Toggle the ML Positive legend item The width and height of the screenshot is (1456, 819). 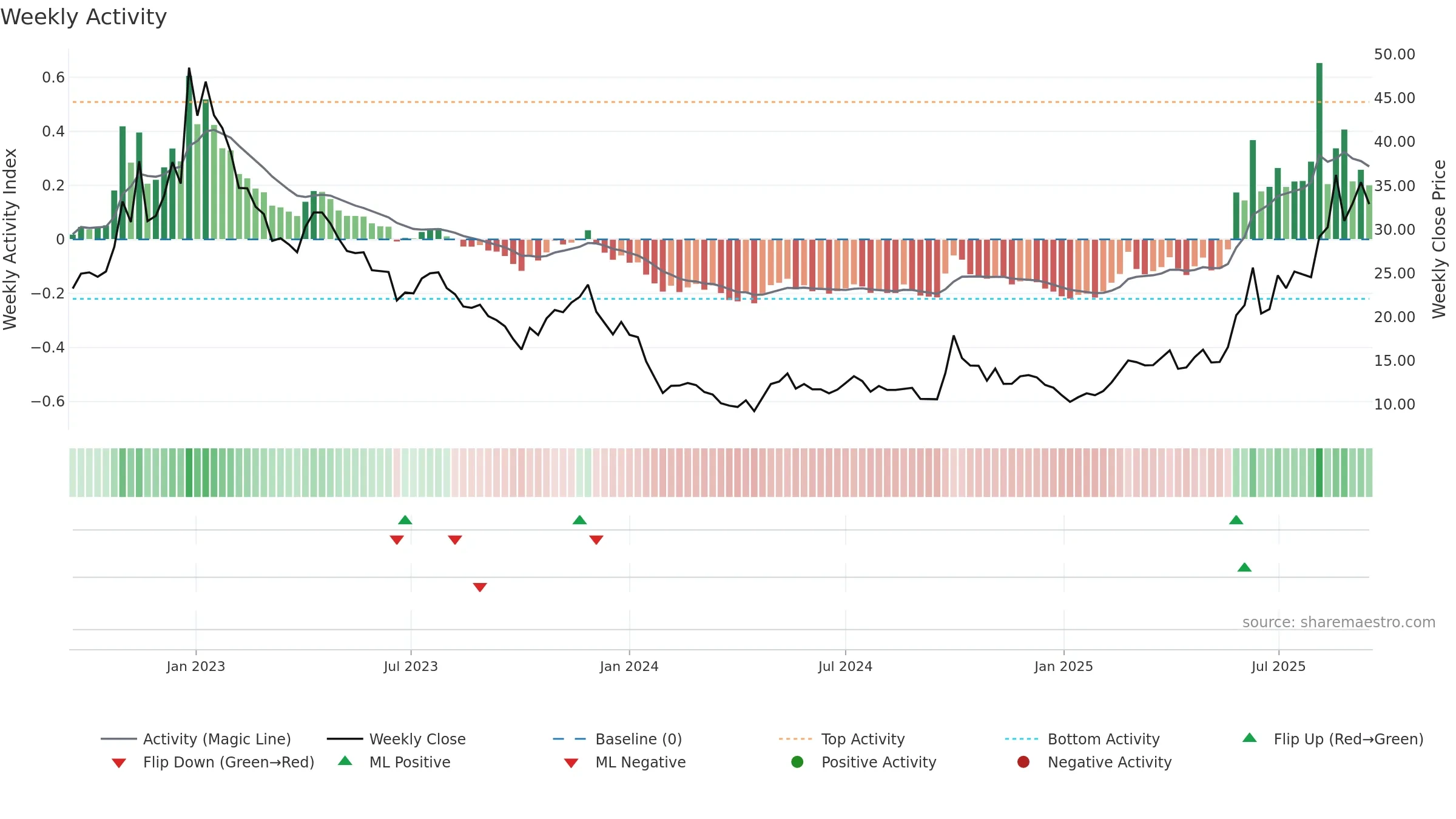point(394,762)
